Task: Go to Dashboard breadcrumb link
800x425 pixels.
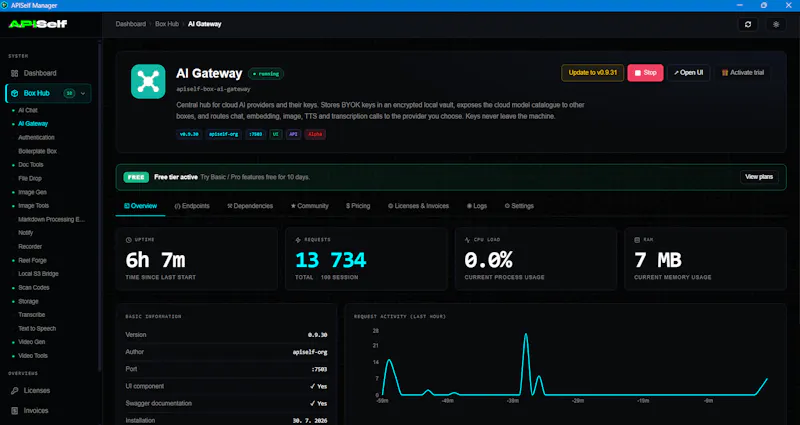Action: pyautogui.click(x=131, y=24)
